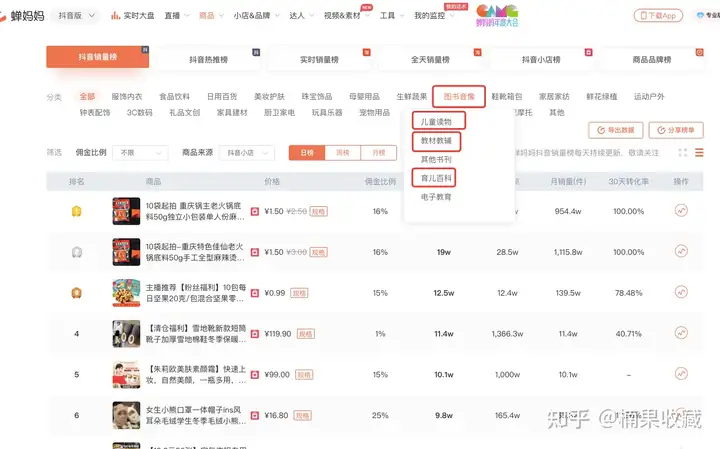Image resolution: width=720 pixels, height=449 pixels.
Task: Switch to the 实时销量榜 tab
Action: point(319,59)
